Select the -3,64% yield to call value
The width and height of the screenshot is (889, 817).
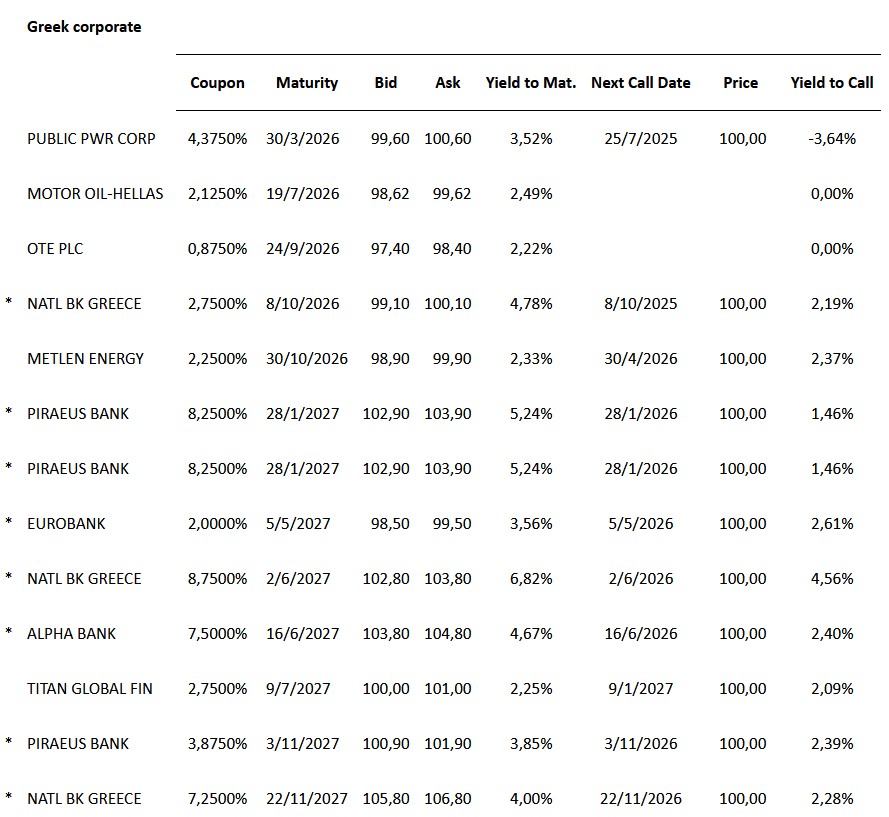[832, 139]
